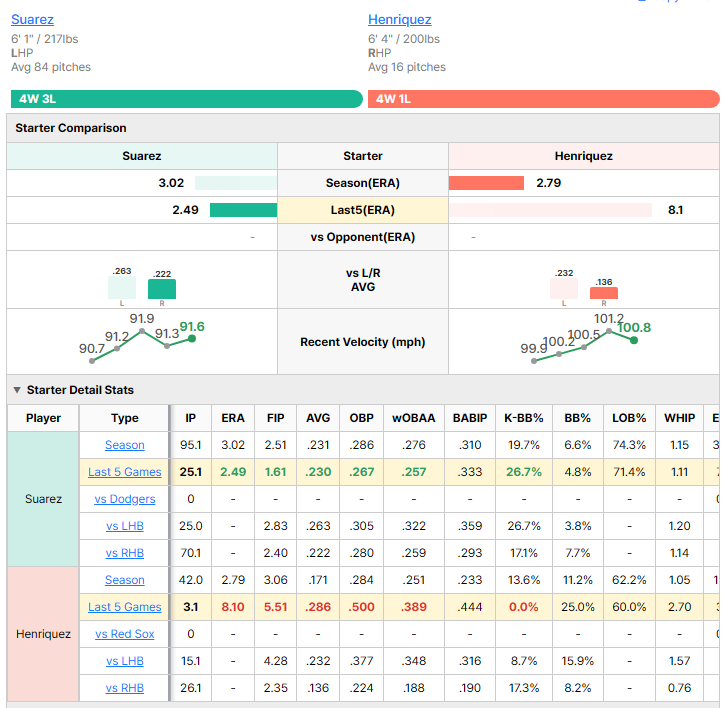Click the Type column header
This screenshot has width=726, height=708.
point(125,418)
